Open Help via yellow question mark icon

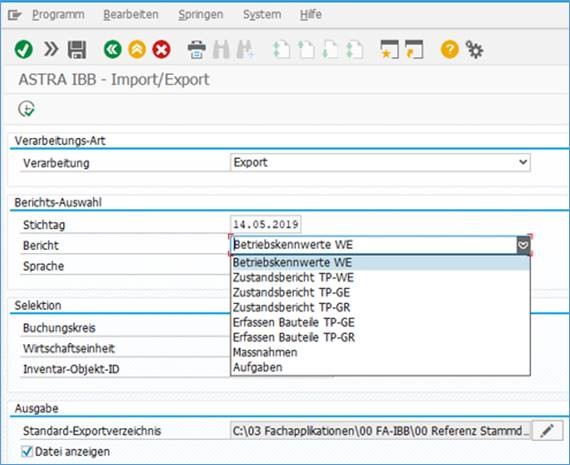pos(450,49)
